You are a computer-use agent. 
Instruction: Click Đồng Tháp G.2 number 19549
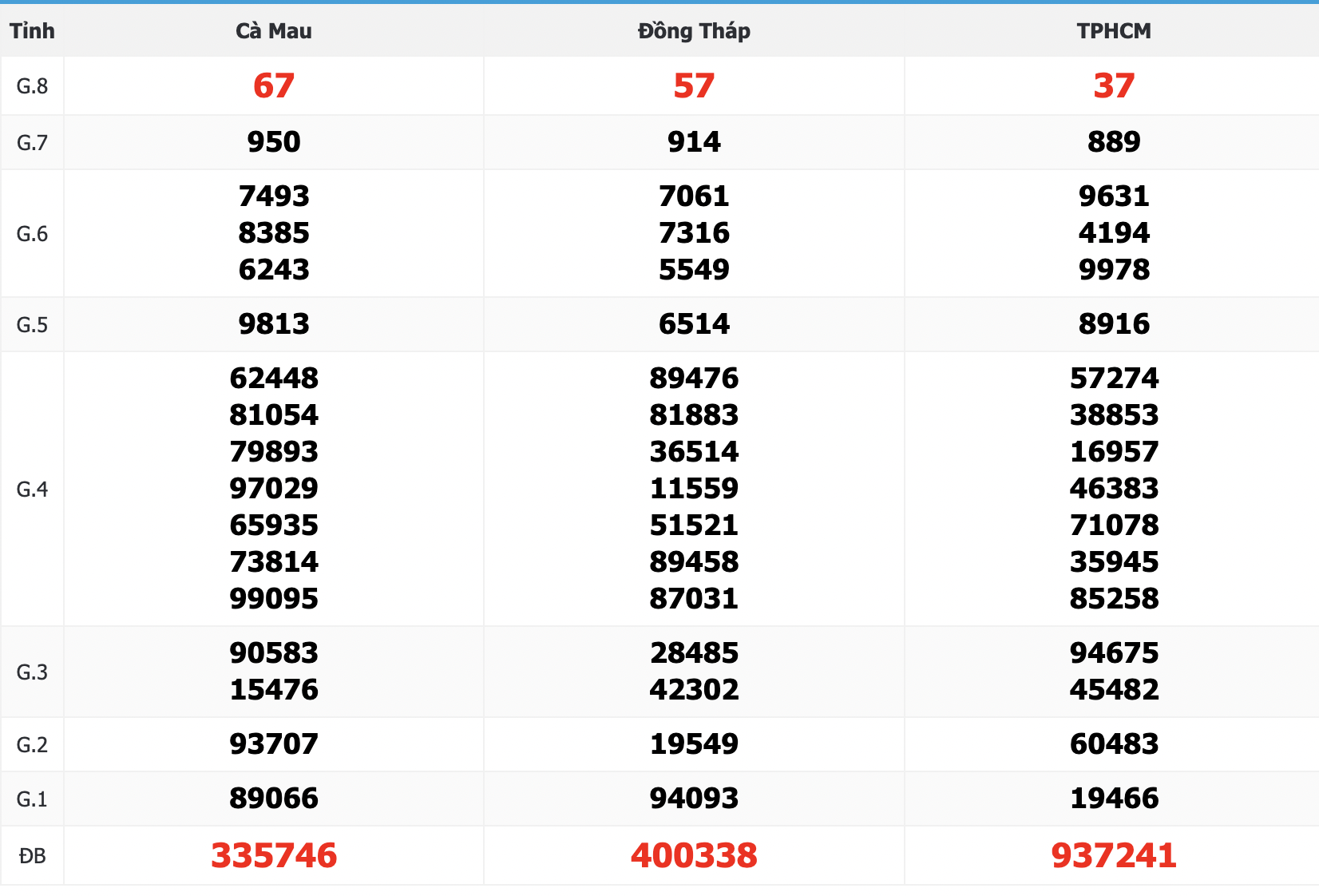694,743
